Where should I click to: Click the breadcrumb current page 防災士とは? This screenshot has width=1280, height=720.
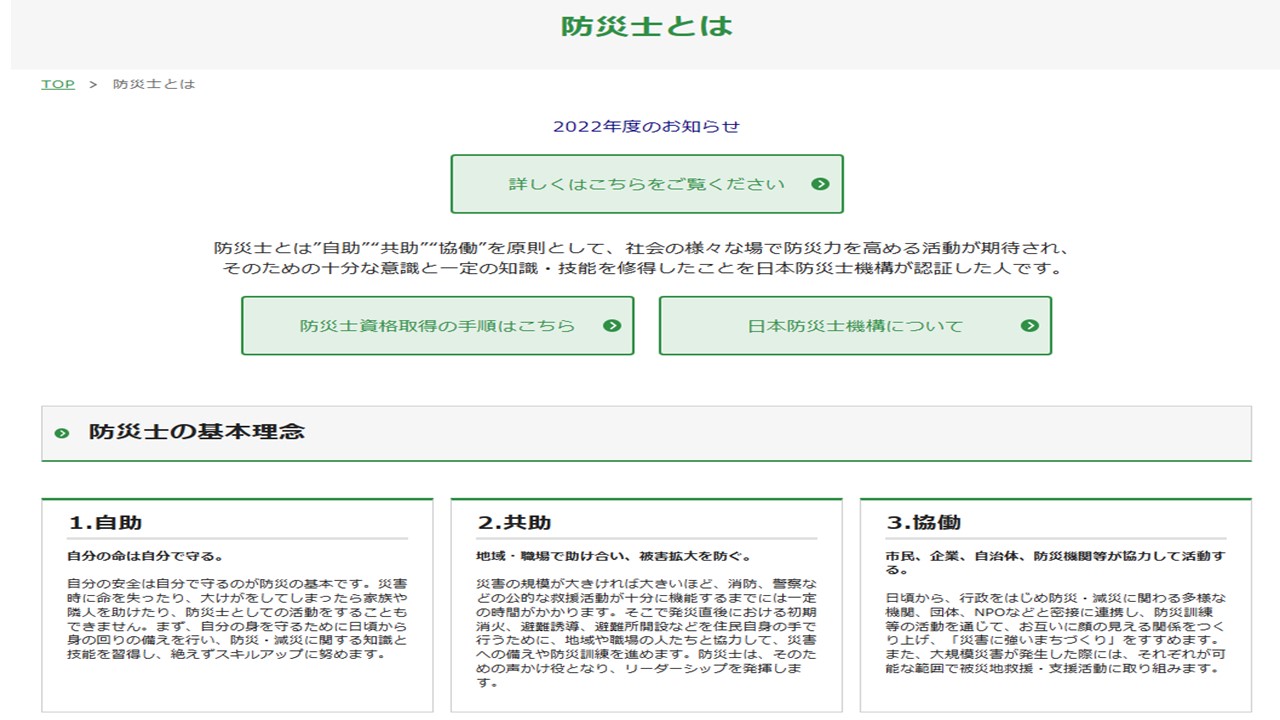click(x=154, y=84)
